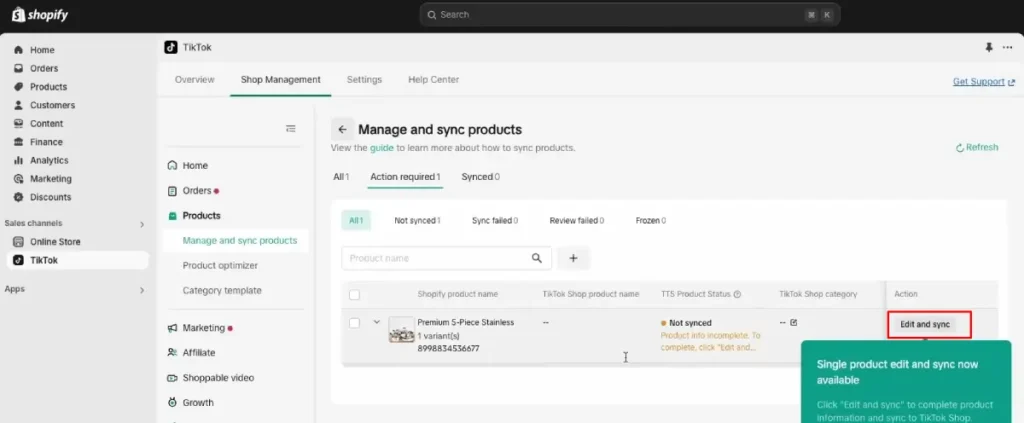
Task: Open the sync guide link
Action: tap(381, 148)
